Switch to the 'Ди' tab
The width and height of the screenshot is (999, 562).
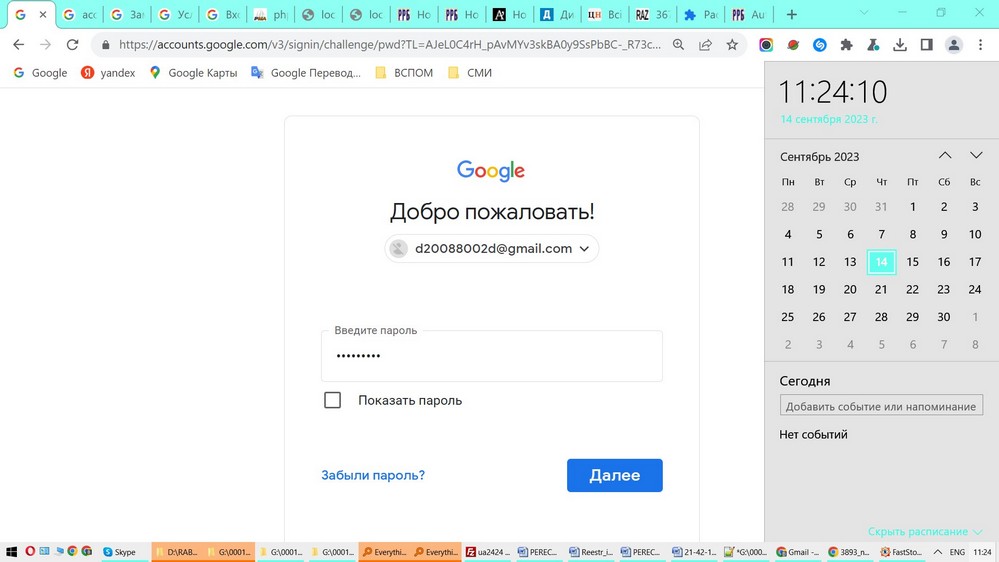(x=557, y=14)
